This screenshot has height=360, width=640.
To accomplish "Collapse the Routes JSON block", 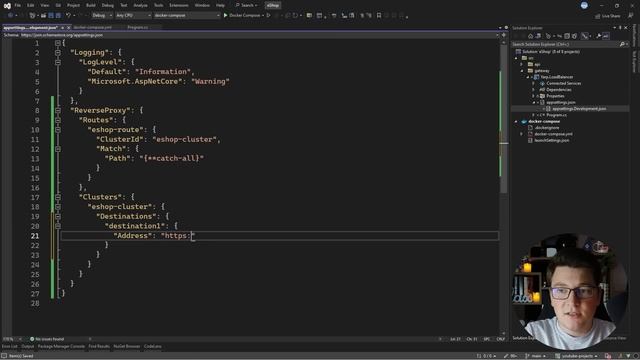I will (x=58, y=120).
